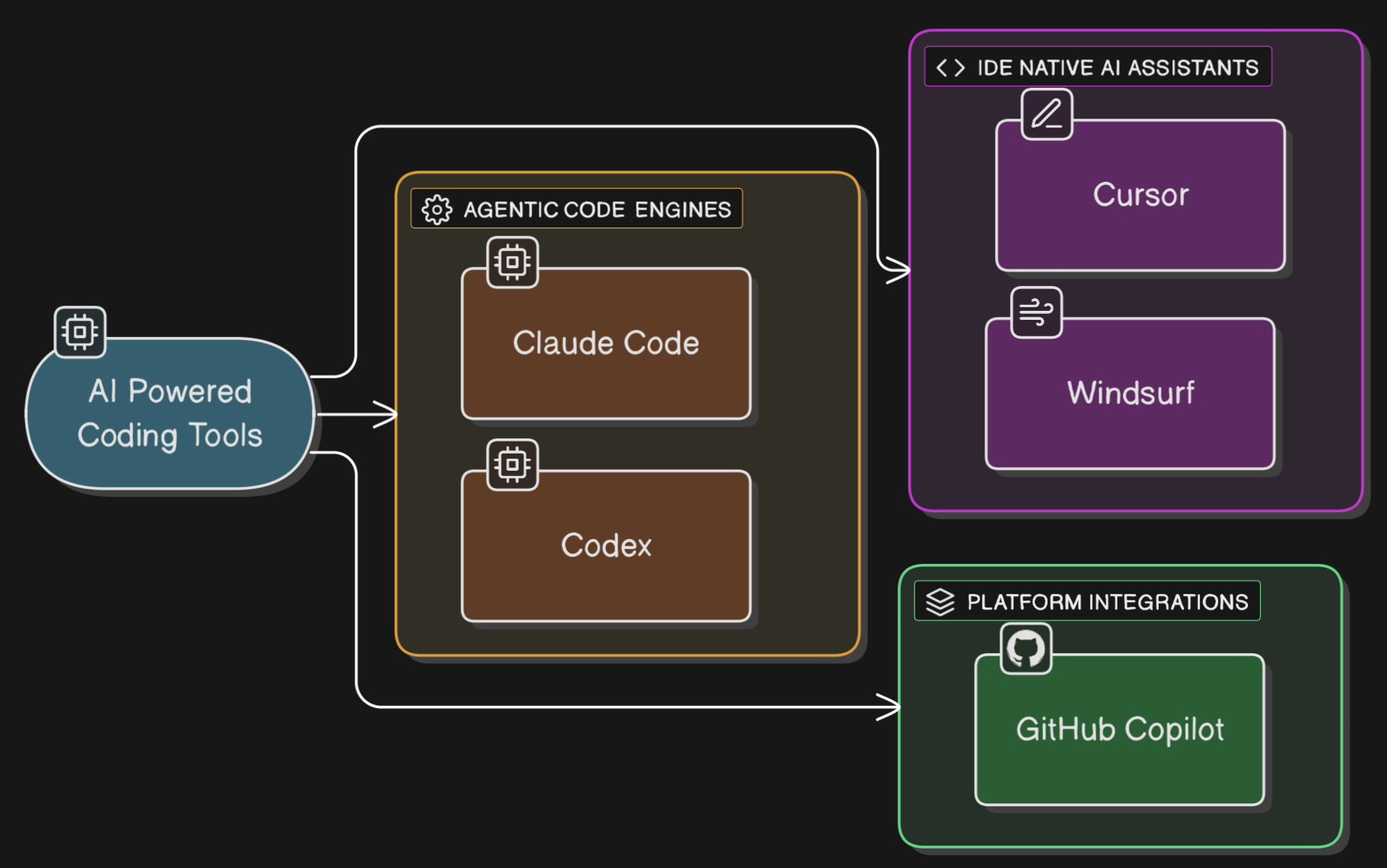Screen dimensions: 1387x868
Task: Click the PLATFORM INTEGRATIONS group label
Action: point(1107,601)
